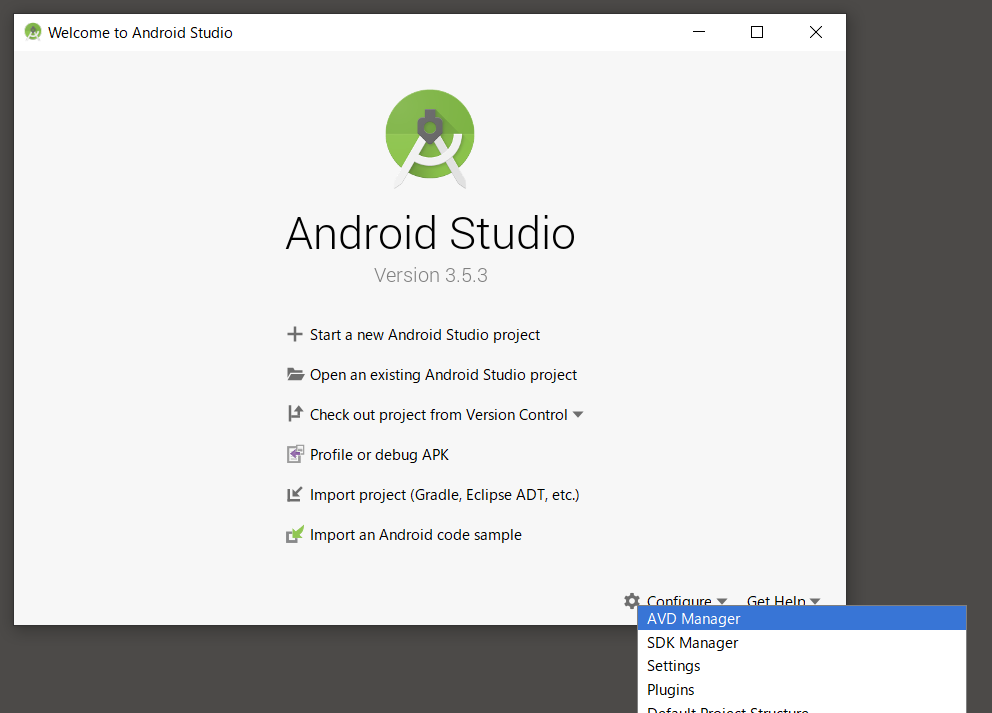Click the Import Android code sample icon

[295, 535]
